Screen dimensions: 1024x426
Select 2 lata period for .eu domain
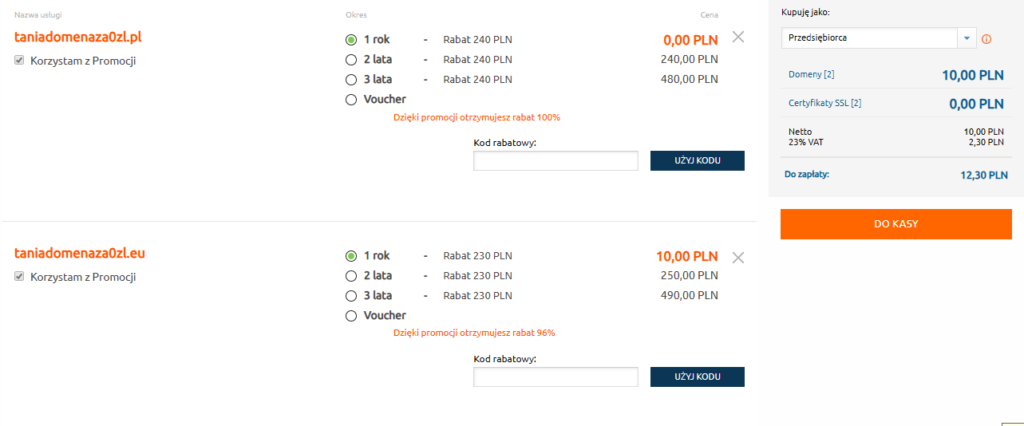[351, 276]
